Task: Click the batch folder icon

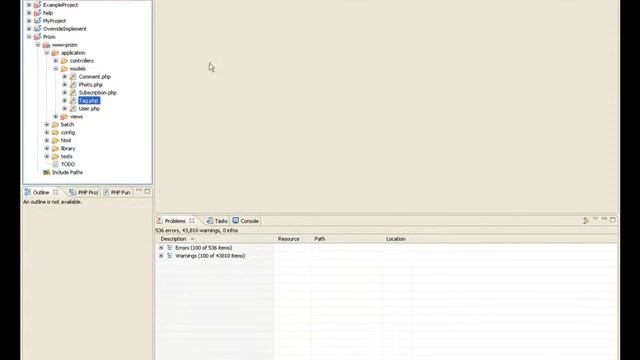Action: [55, 124]
